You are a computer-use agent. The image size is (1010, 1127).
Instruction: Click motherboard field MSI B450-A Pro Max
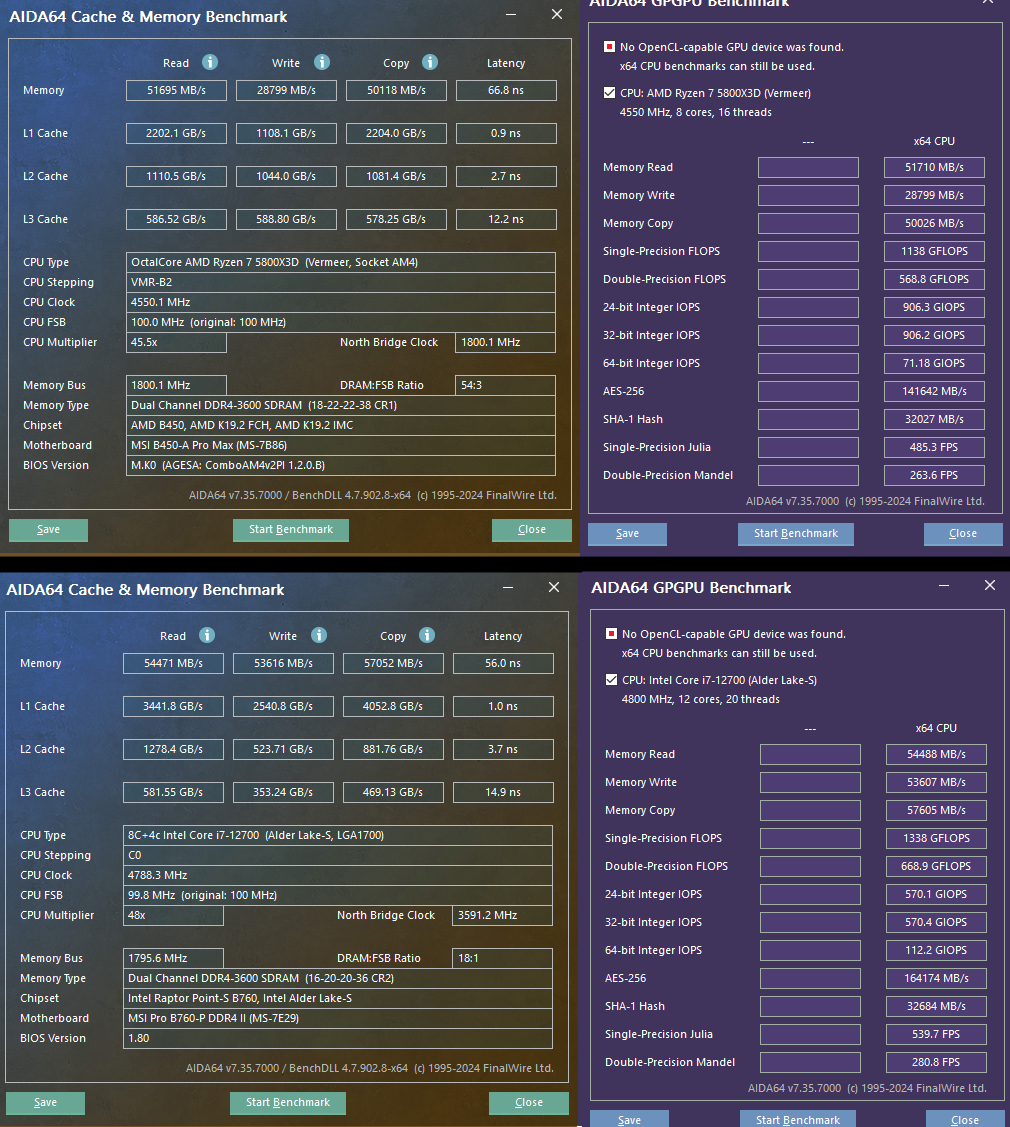tap(341, 446)
